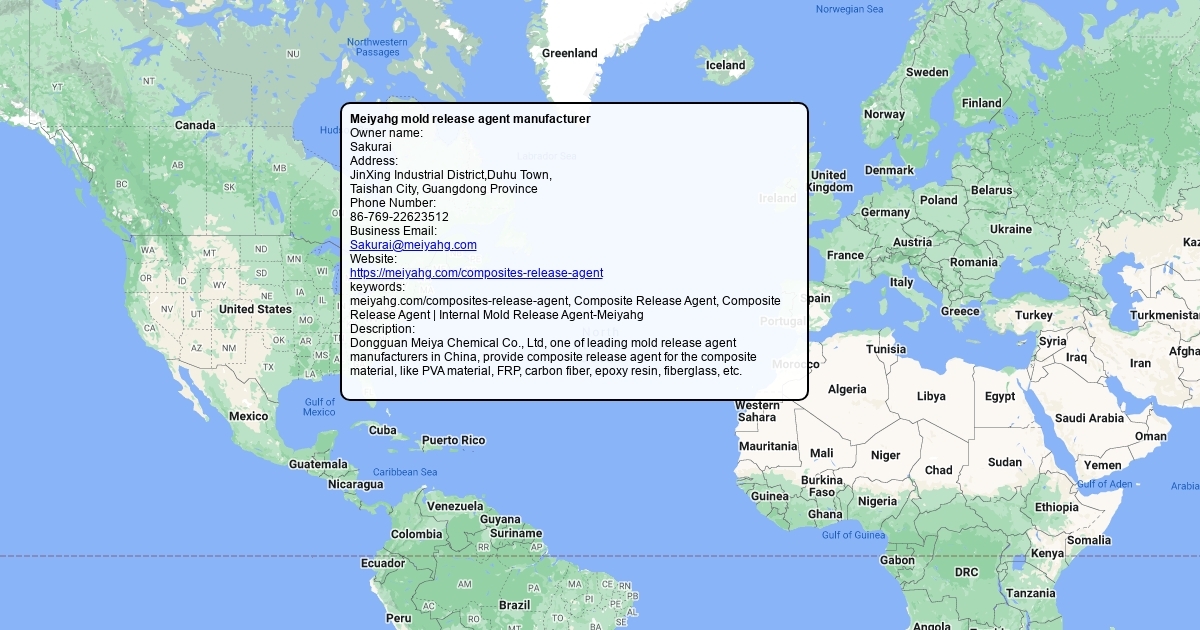The height and width of the screenshot is (630, 1200).
Task: Click the Tanzania map label
Action: [x=1030, y=593]
